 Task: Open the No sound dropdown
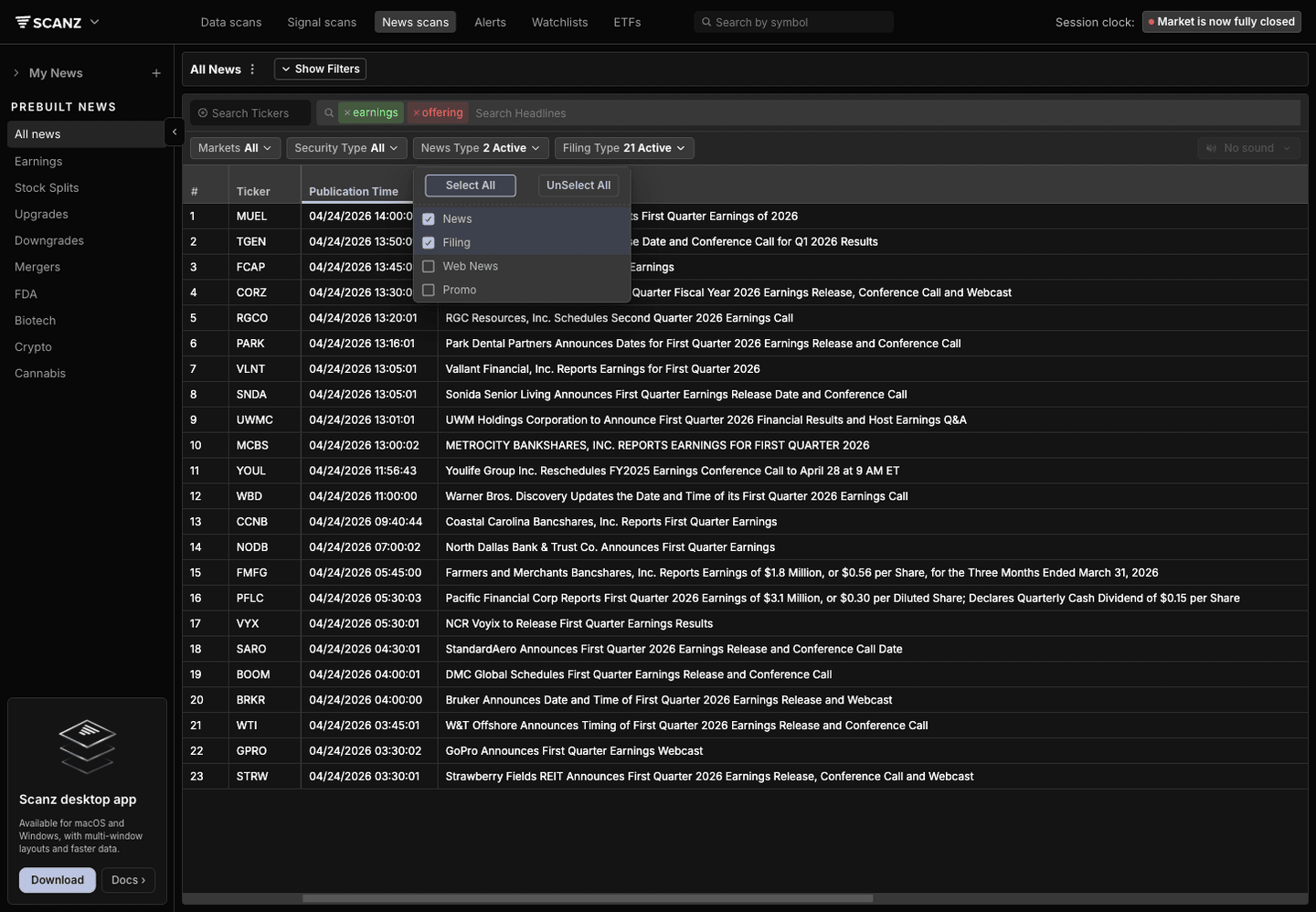[1248, 148]
